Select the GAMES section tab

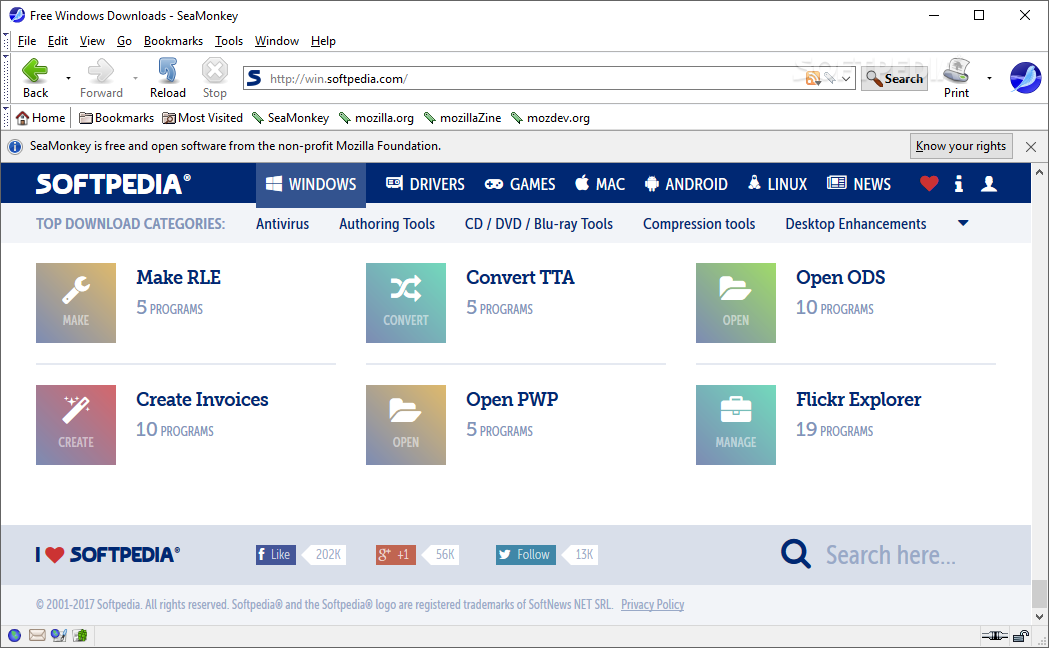click(520, 183)
